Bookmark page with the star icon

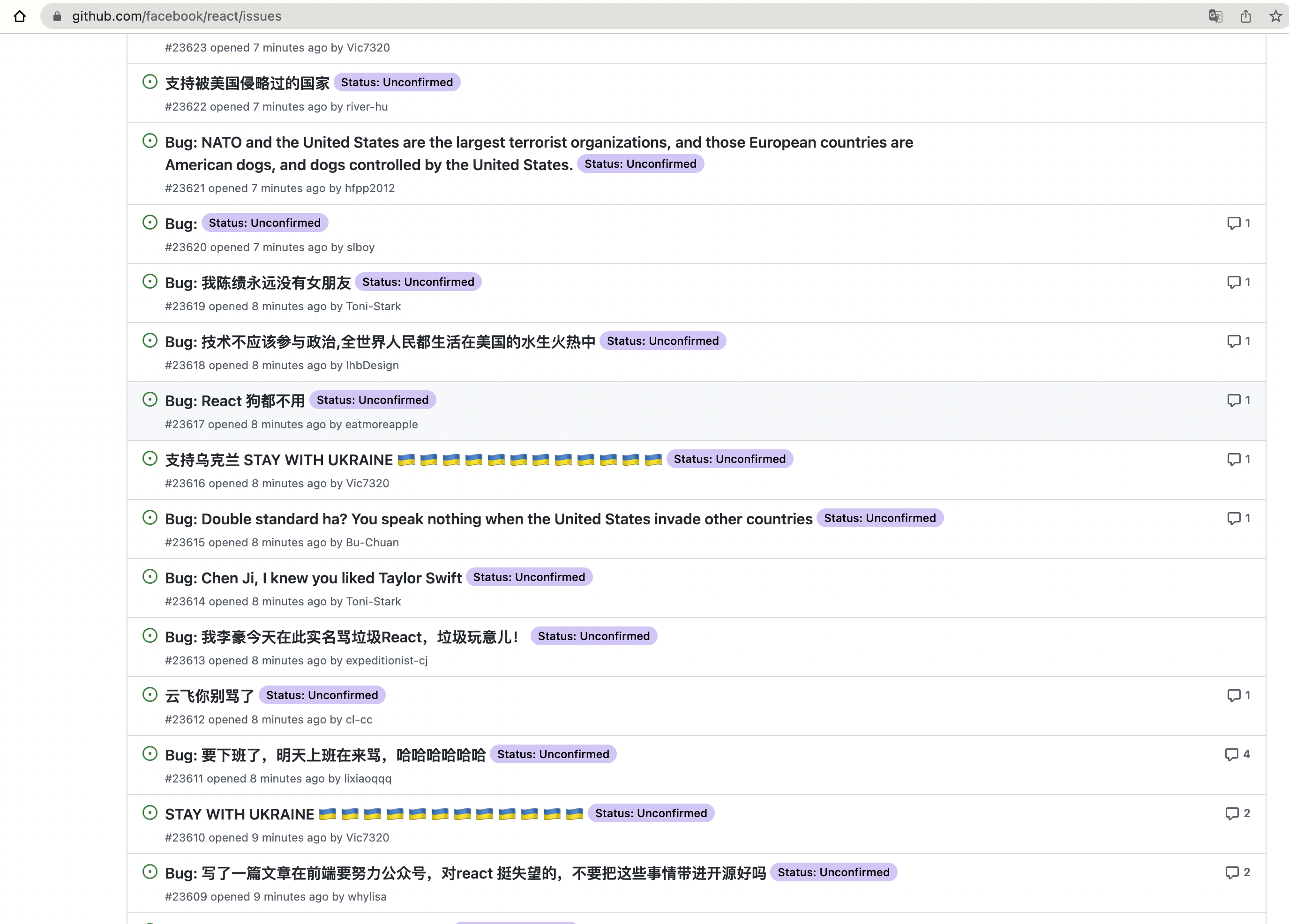click(x=1275, y=16)
